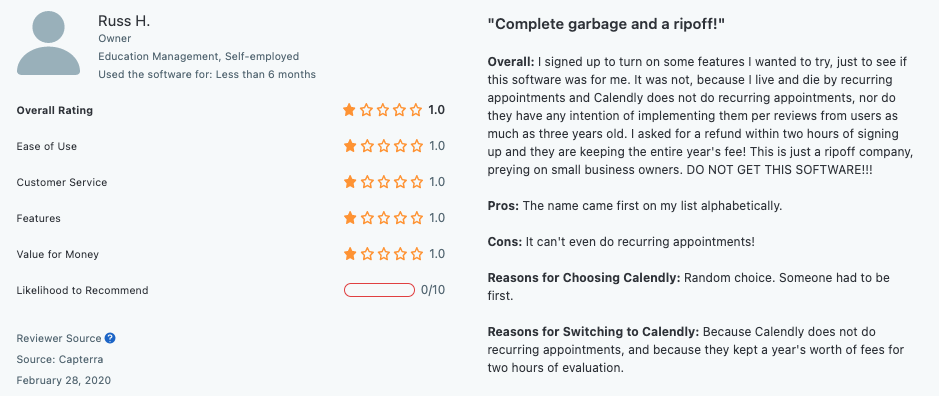The image size is (939, 396).
Task: Click the Pros heading in the review
Action: 504,206
